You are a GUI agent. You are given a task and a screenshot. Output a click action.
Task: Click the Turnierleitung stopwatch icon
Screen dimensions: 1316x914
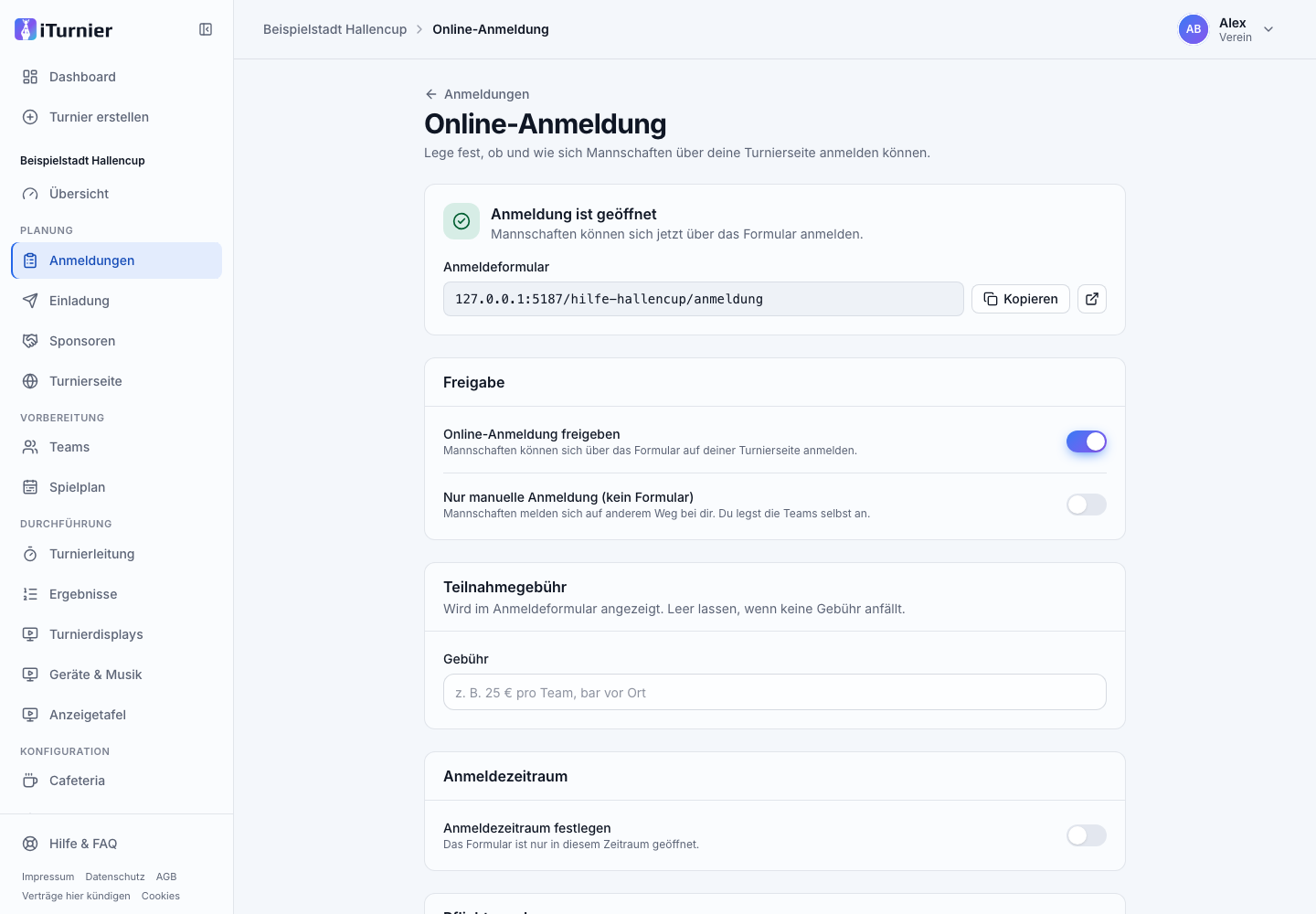point(30,554)
